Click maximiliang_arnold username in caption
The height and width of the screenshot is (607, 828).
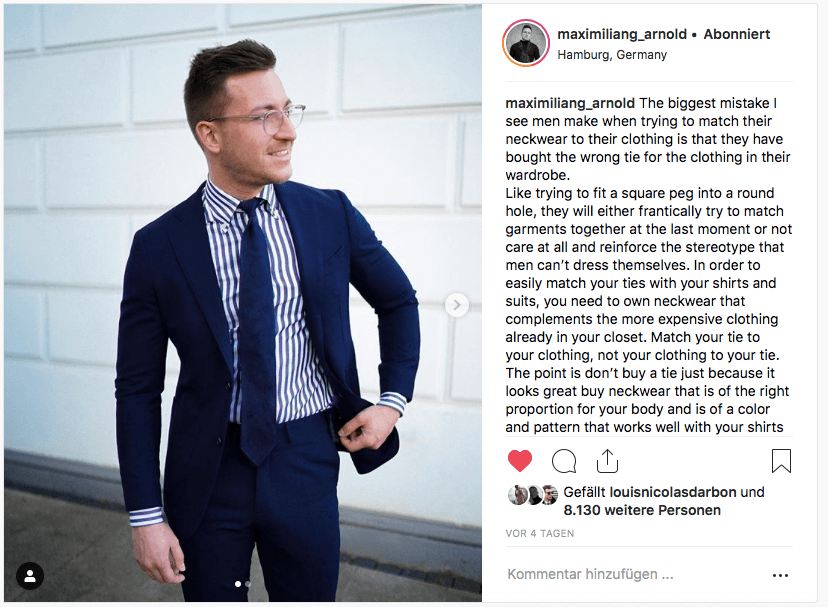click(570, 104)
